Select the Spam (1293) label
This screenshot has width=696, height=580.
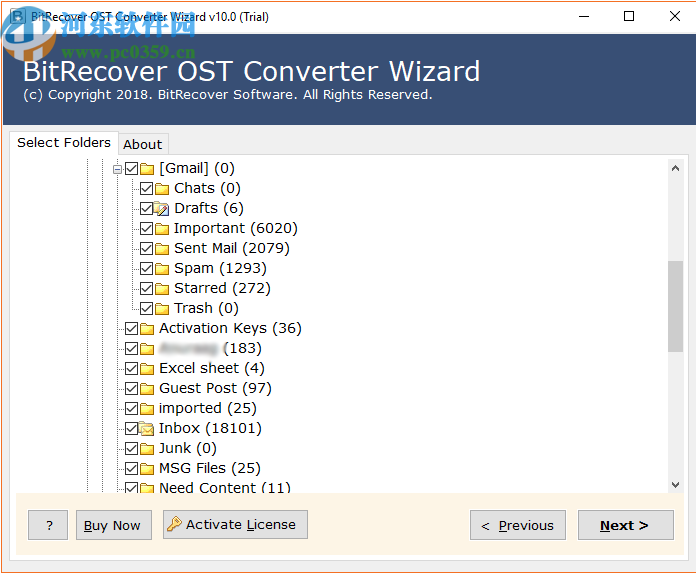[220, 268]
